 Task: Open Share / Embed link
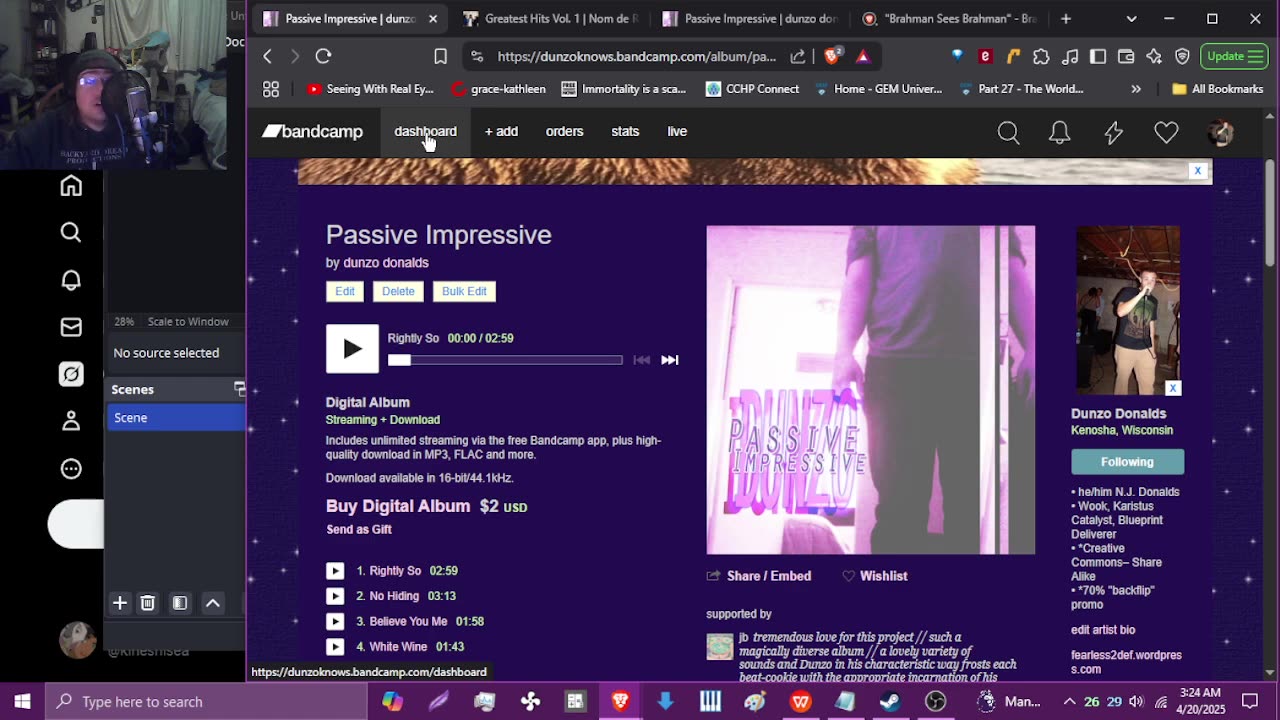click(759, 576)
